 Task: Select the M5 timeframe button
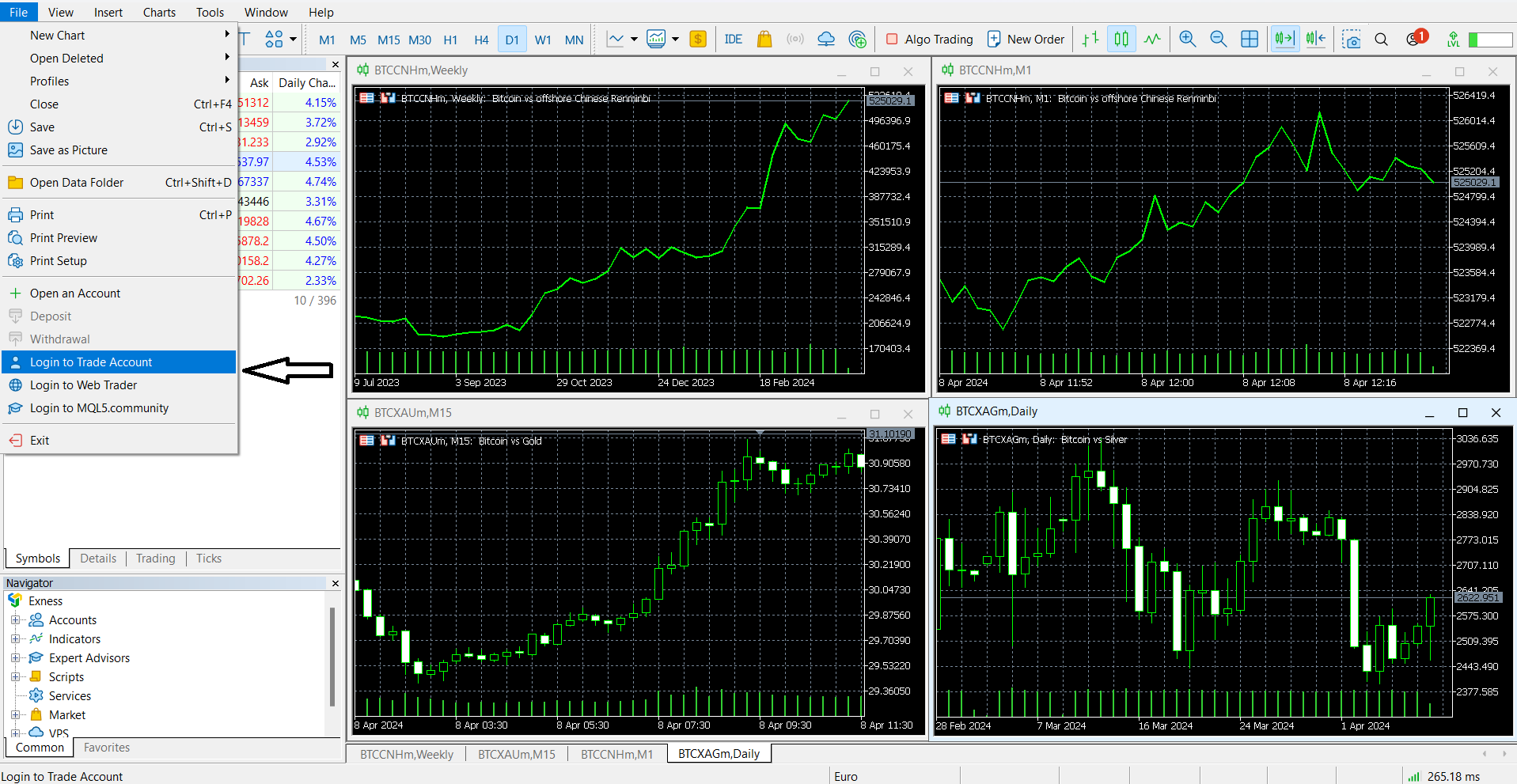tap(358, 40)
